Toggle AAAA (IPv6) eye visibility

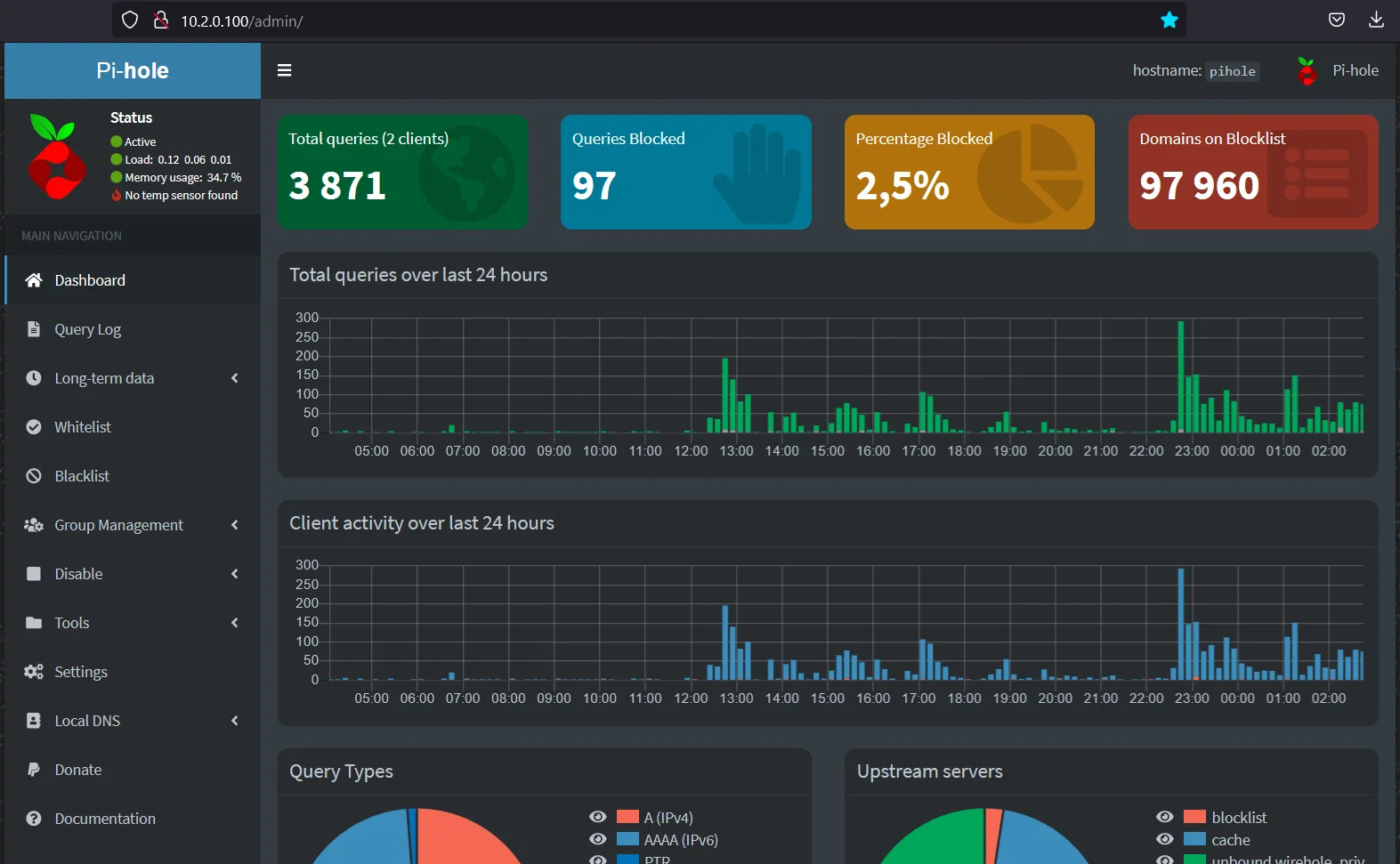pyautogui.click(x=598, y=839)
